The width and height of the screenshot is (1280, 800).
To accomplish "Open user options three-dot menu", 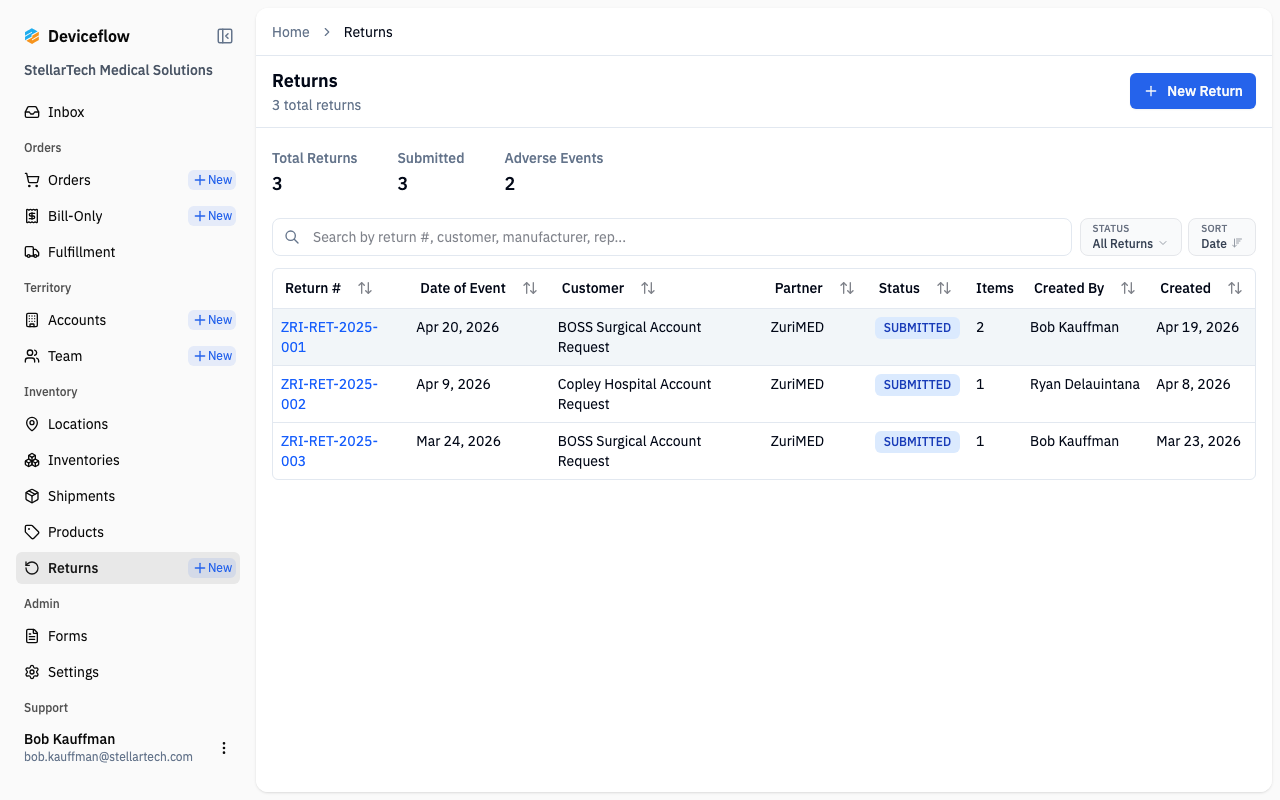I will coord(224,748).
